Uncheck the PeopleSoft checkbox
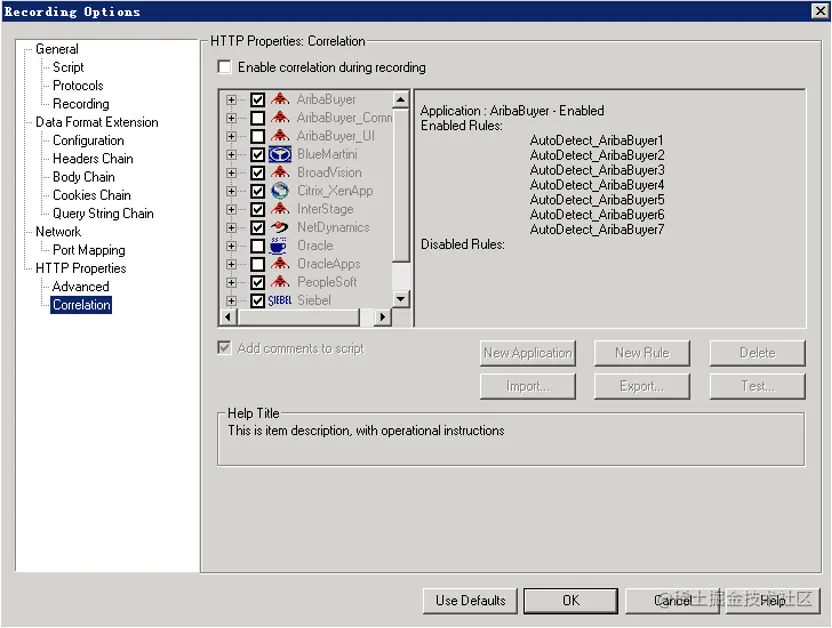Image resolution: width=832 pixels, height=628 pixels. 258,282
